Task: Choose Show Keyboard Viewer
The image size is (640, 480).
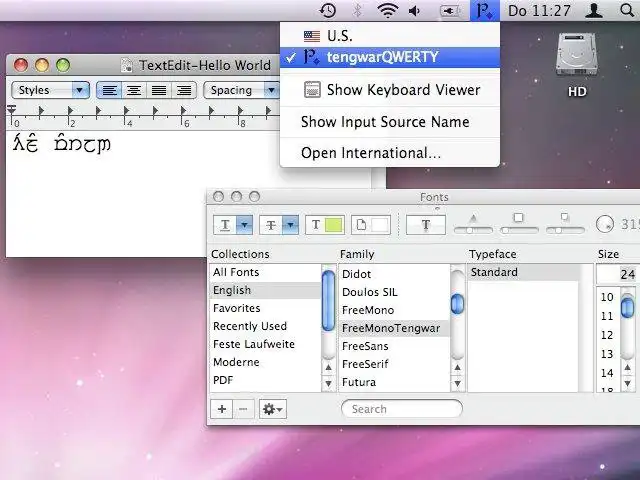Action: click(x=390, y=90)
